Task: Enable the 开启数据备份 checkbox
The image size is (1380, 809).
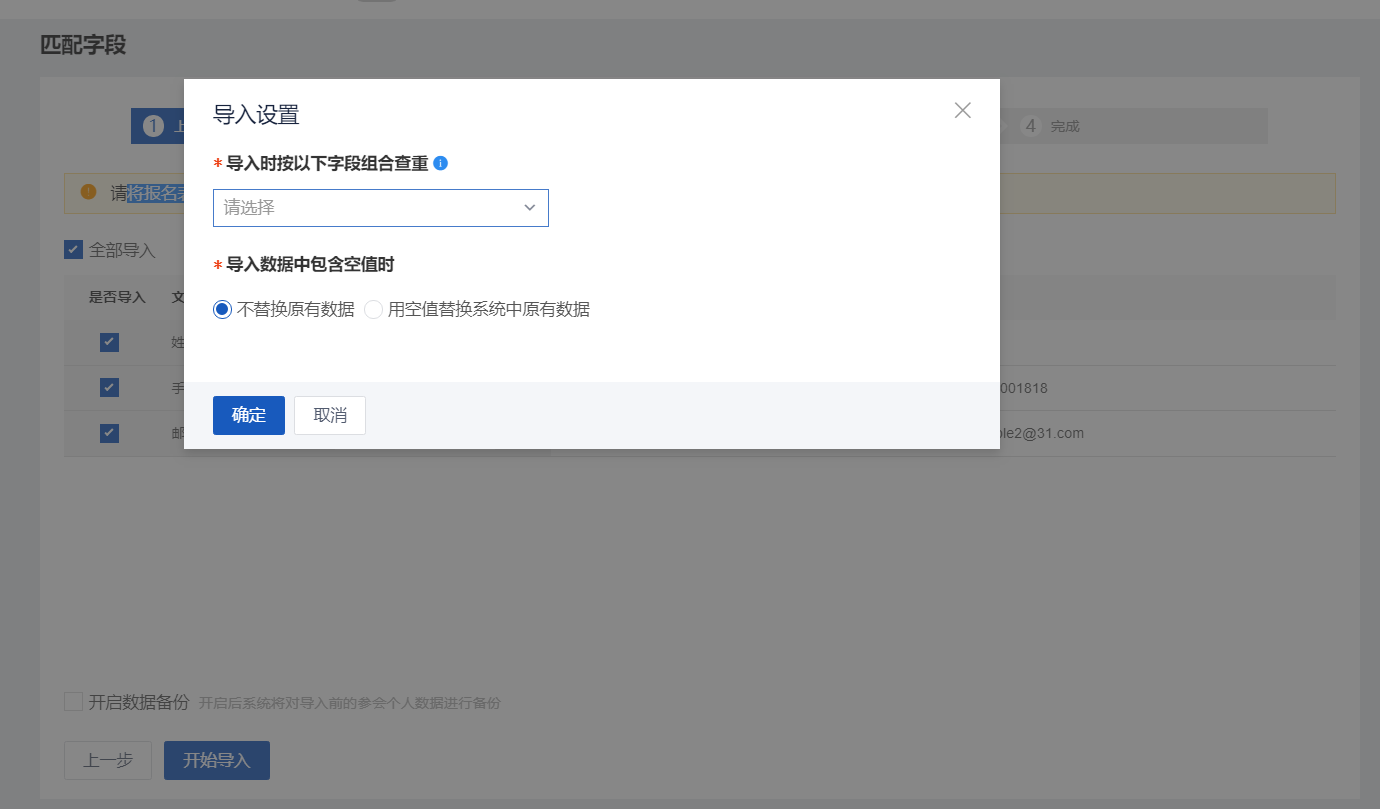Action: [73, 702]
